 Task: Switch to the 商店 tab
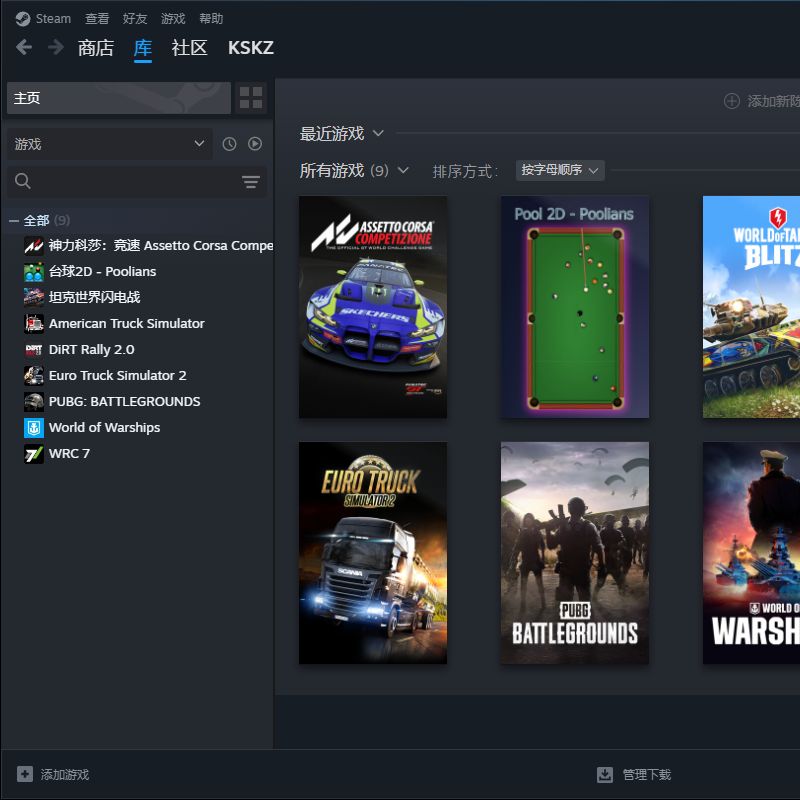(x=96, y=48)
